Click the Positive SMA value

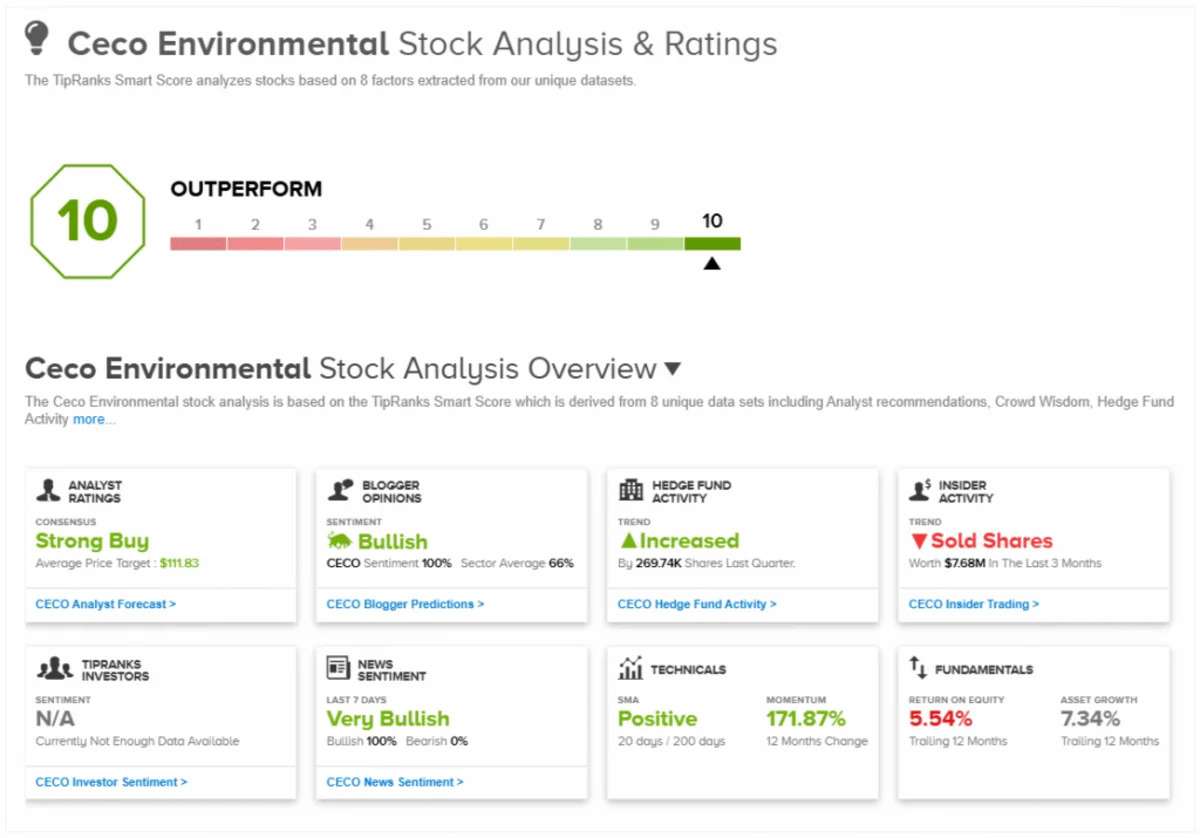pyautogui.click(x=657, y=719)
